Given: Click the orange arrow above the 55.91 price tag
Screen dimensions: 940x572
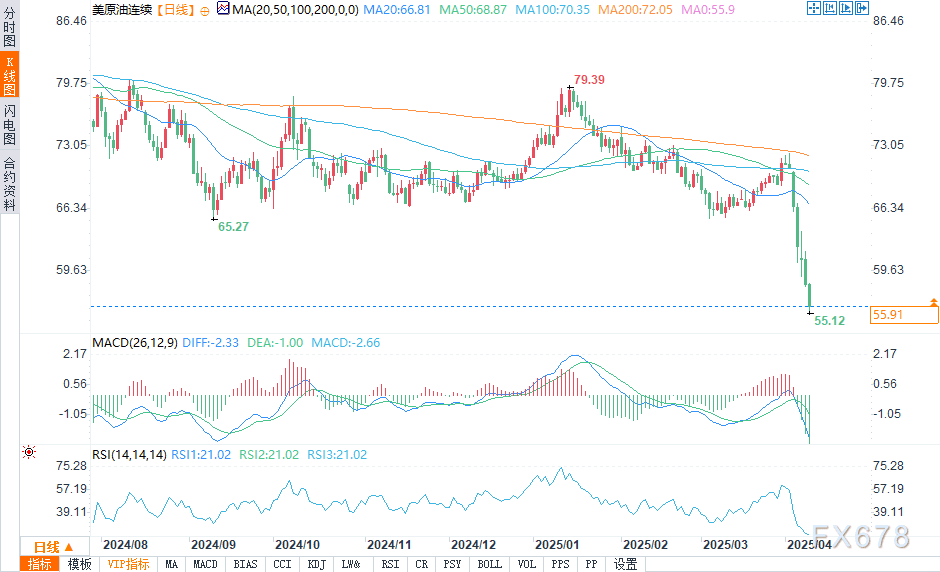Looking at the screenshot, I should [933, 302].
